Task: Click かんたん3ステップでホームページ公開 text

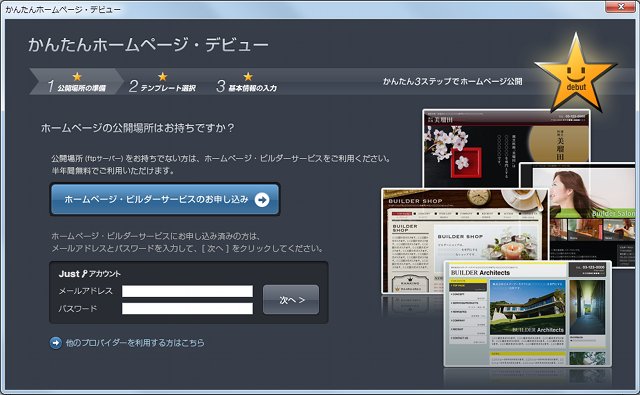Action: (x=452, y=81)
